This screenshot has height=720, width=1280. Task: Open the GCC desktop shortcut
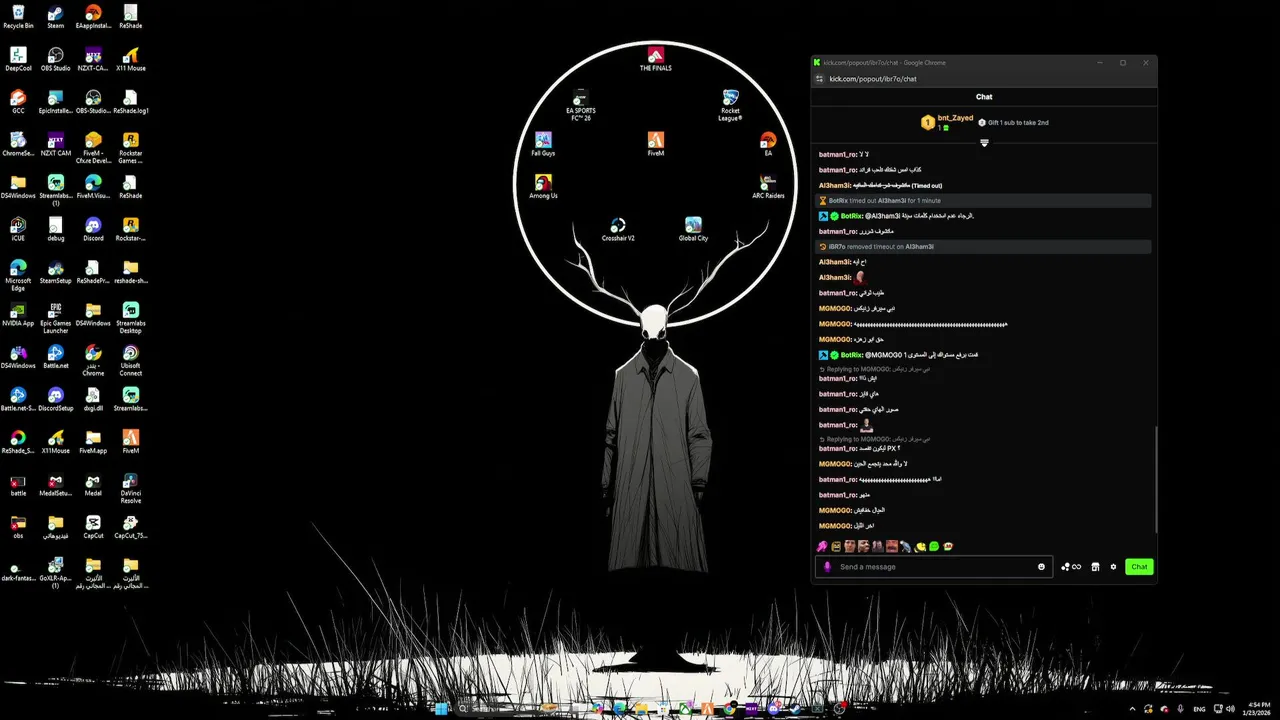pos(18,102)
